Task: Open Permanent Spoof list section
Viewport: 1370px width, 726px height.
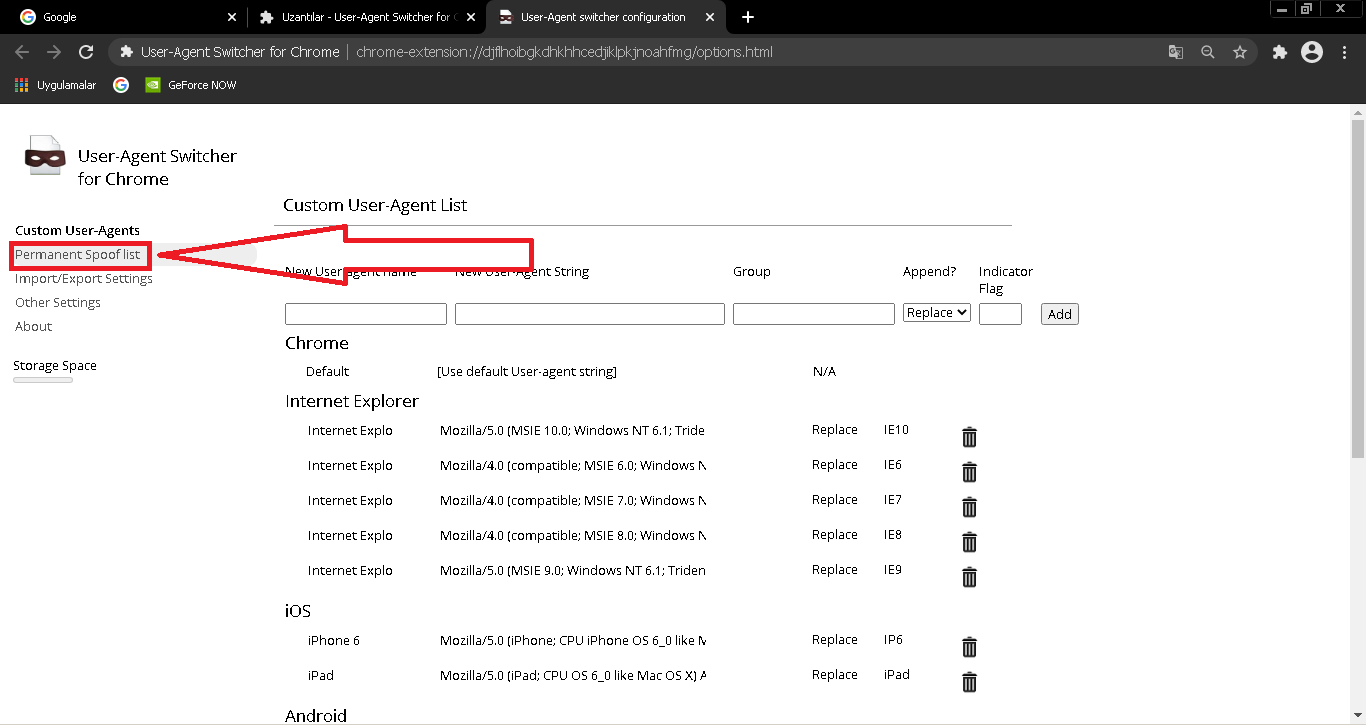Action: coord(77,255)
